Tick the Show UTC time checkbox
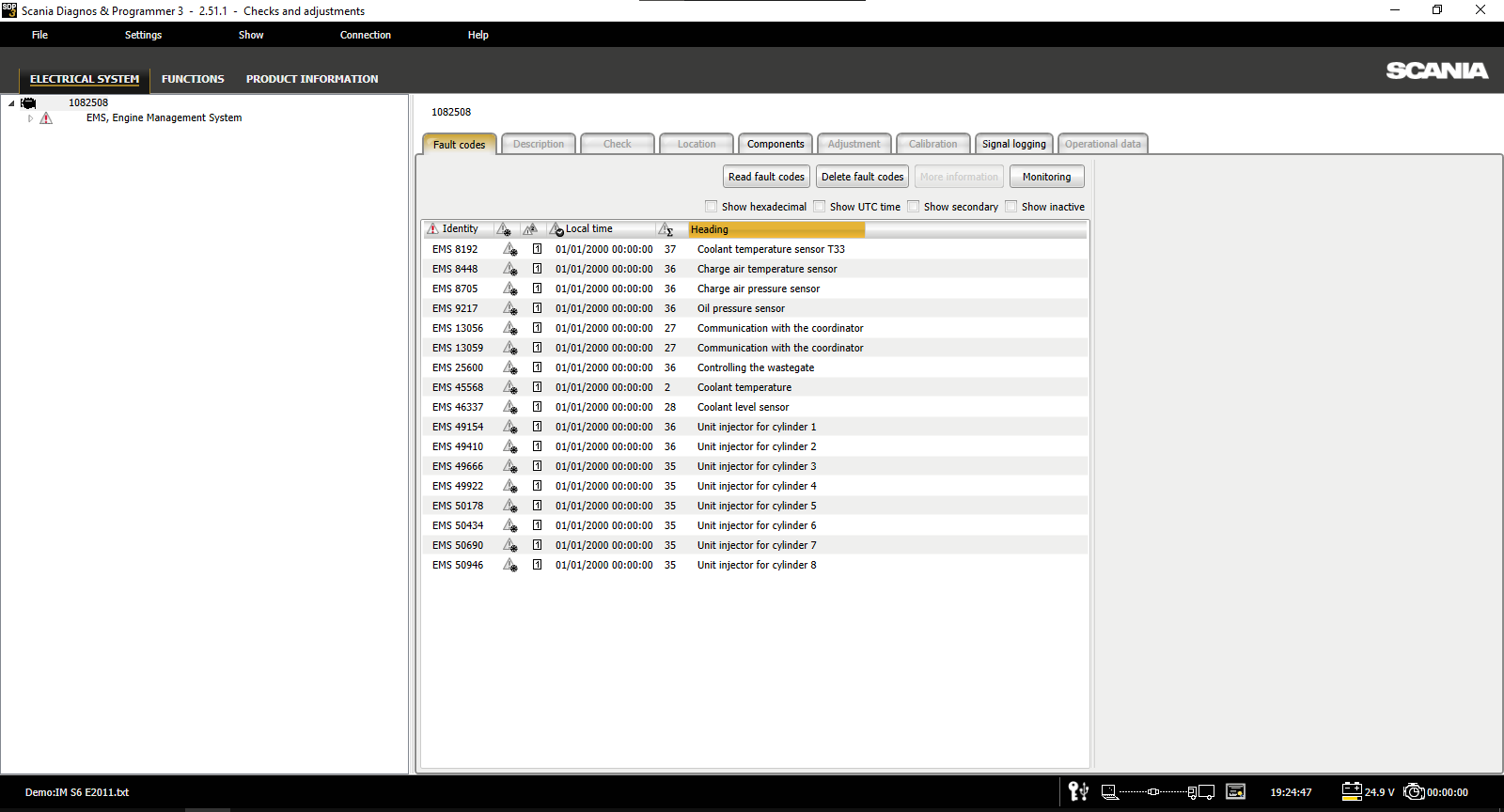The height and width of the screenshot is (812, 1504). tap(820, 207)
